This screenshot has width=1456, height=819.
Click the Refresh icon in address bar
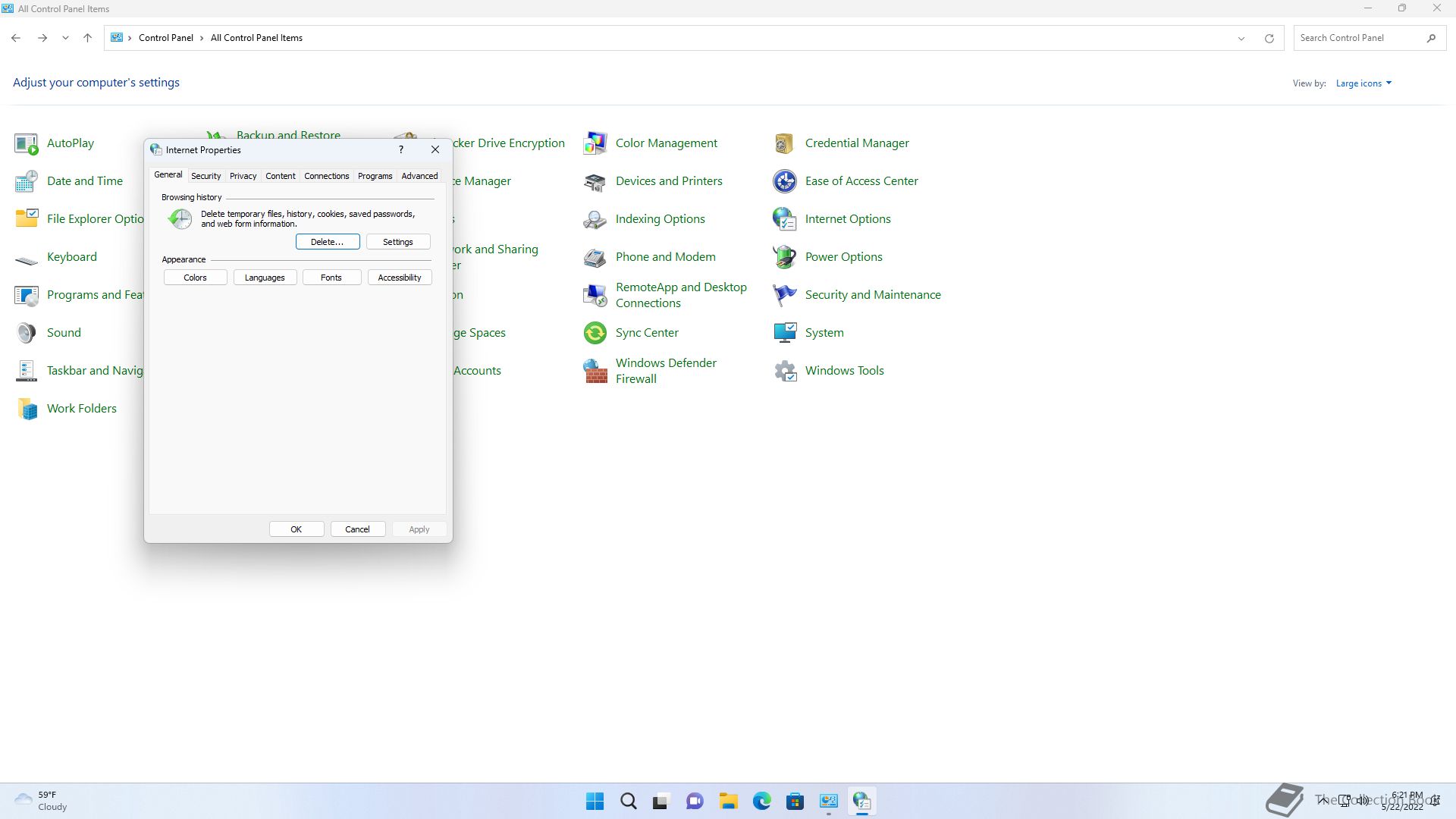pos(1269,38)
